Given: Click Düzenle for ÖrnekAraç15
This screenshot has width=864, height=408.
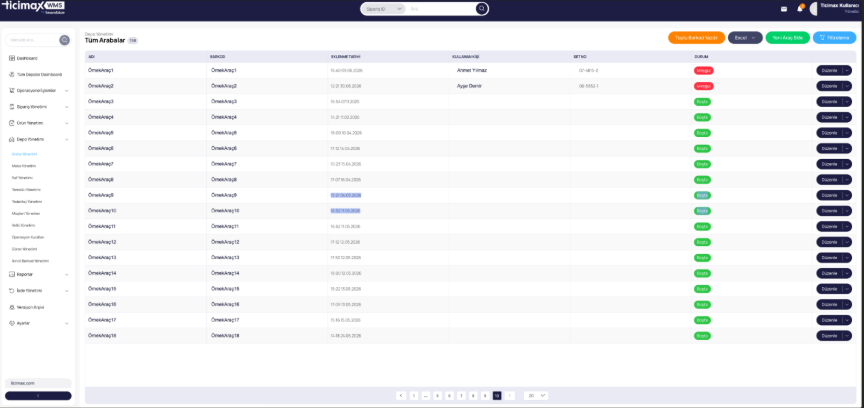Looking at the screenshot, I should click(x=829, y=288).
